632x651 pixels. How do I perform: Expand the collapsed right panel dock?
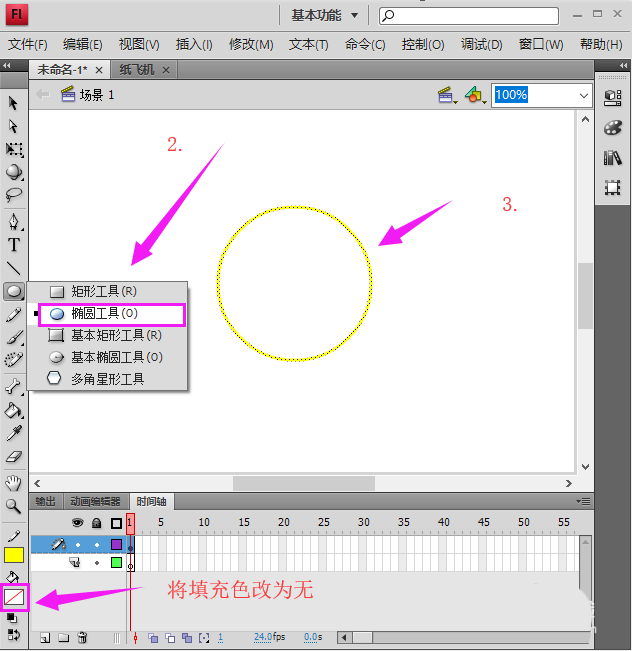pos(623,65)
